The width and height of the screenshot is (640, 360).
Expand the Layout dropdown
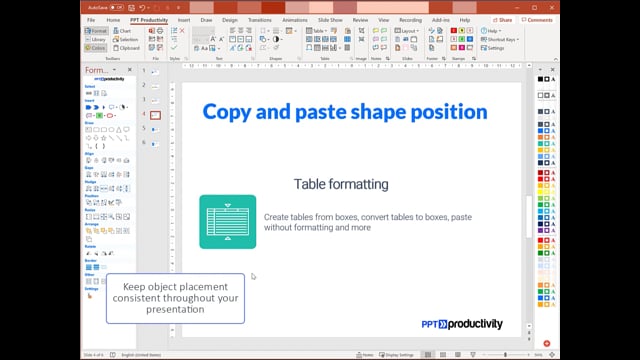[407, 31]
